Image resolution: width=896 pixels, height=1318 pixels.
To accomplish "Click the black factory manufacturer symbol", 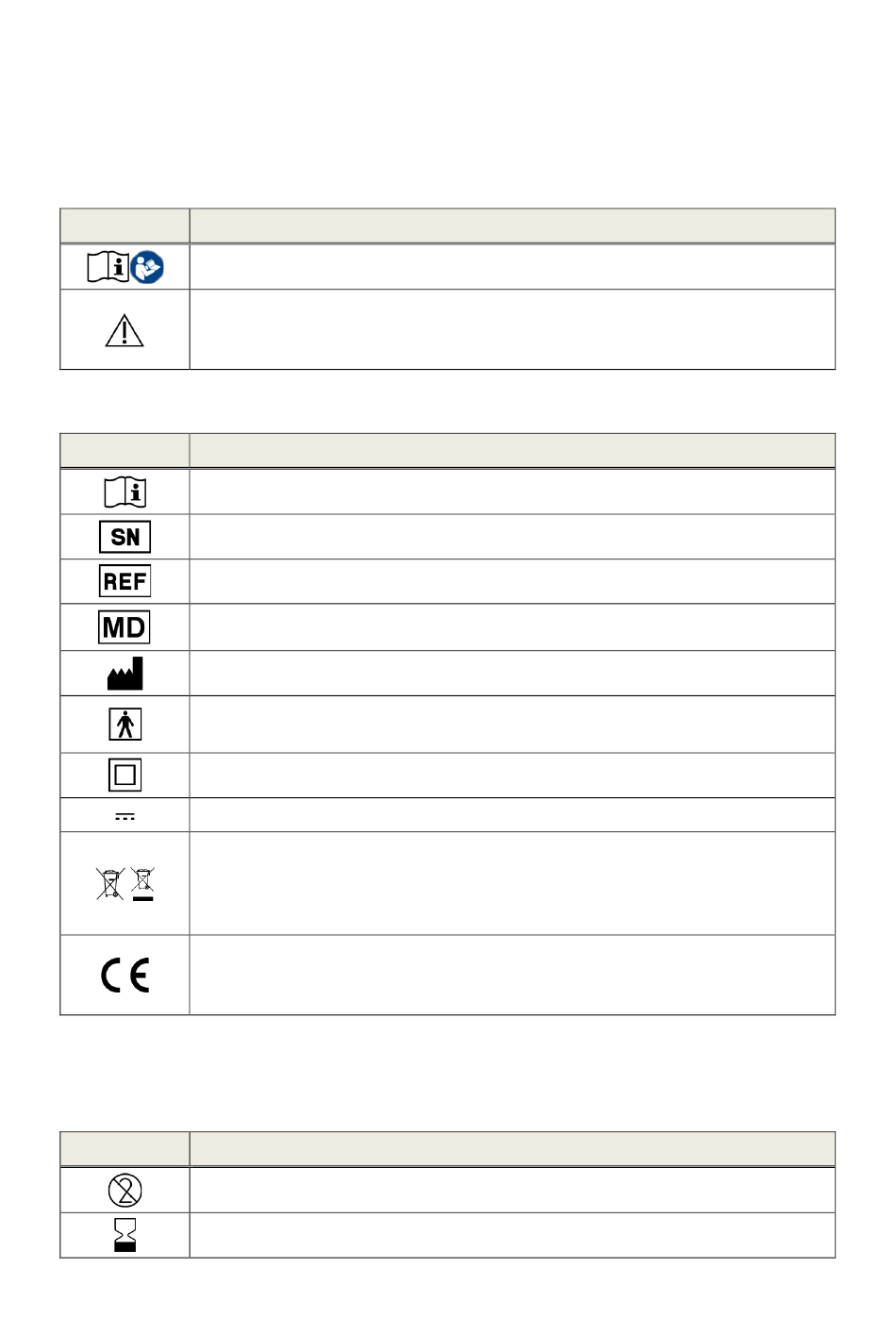I will pos(124,674).
